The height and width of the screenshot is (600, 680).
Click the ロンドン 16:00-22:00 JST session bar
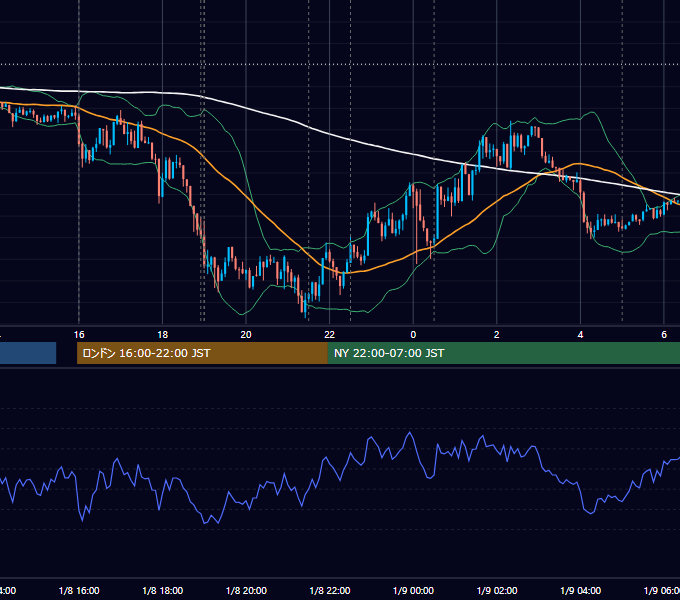(202, 353)
